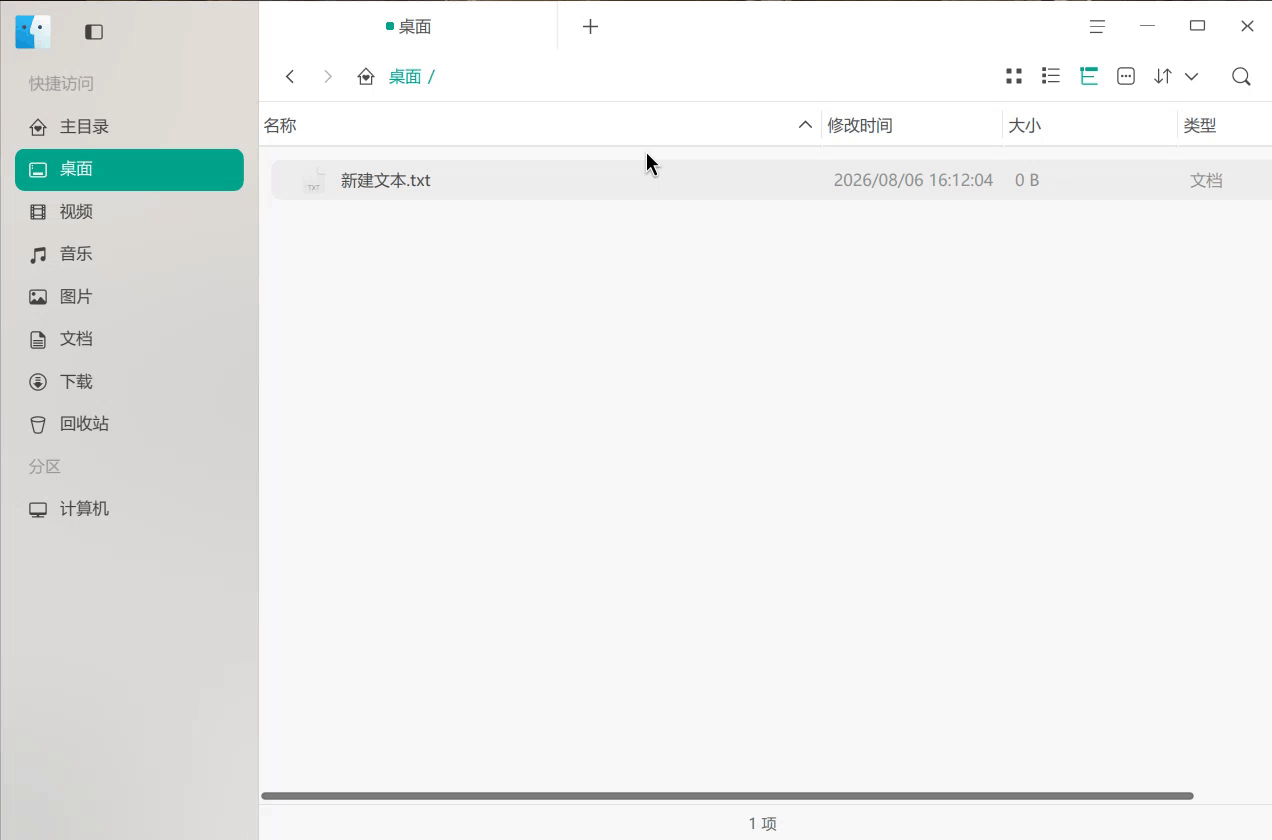Image resolution: width=1272 pixels, height=840 pixels.
Task: Click the horizontal scrollbar
Action: click(x=727, y=796)
